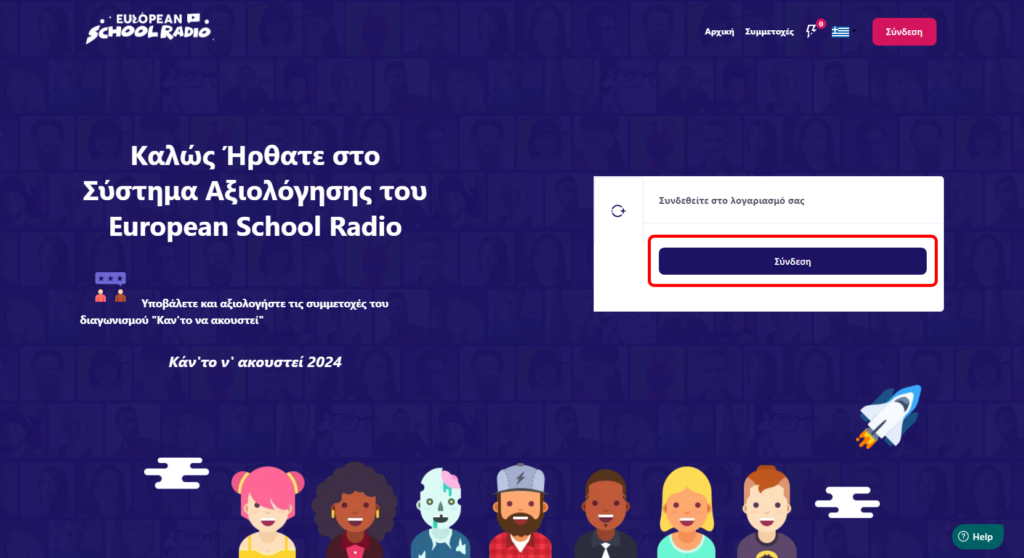Image resolution: width=1024 pixels, height=558 pixels.
Task: Click the question mark in Help button
Action: (x=963, y=536)
